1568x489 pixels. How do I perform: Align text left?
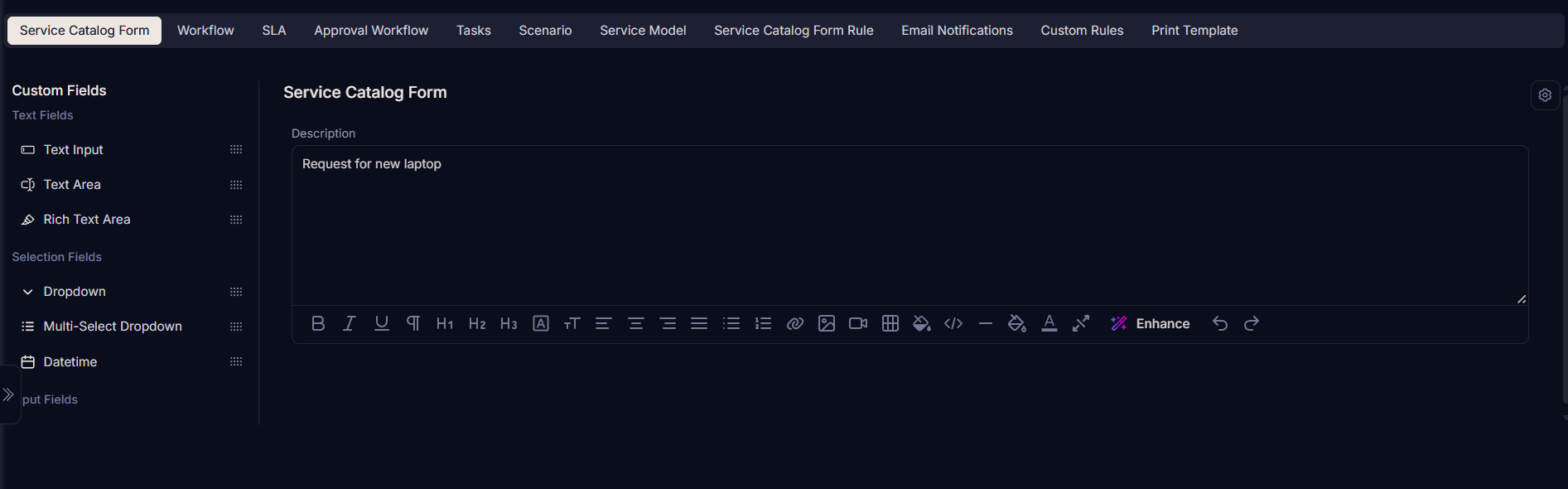tap(604, 323)
